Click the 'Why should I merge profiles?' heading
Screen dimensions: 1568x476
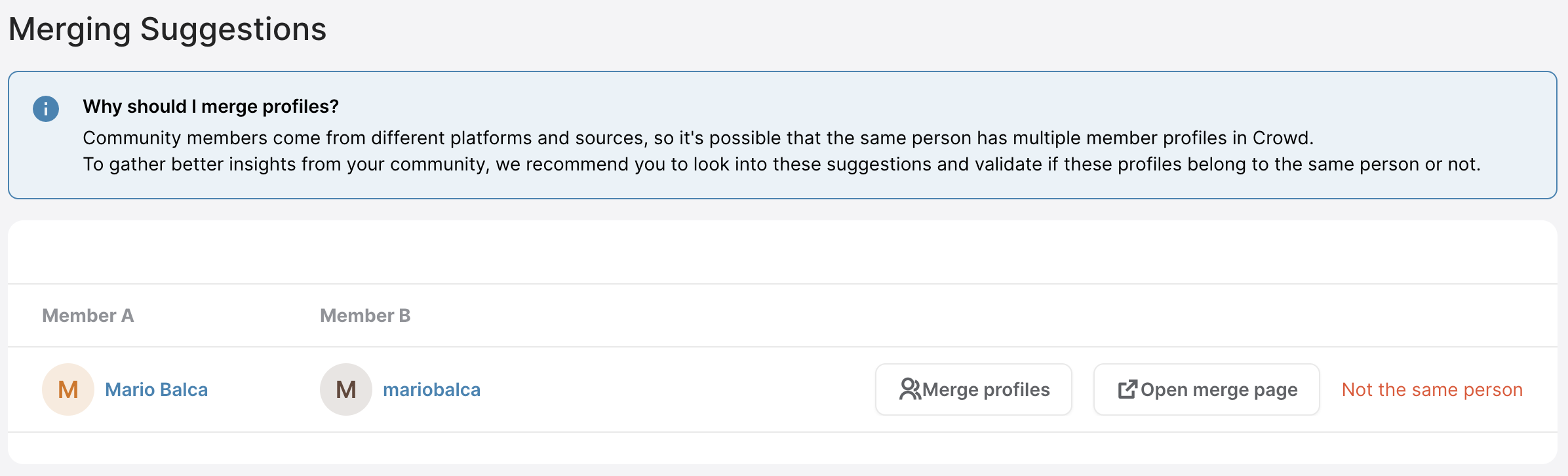210,106
